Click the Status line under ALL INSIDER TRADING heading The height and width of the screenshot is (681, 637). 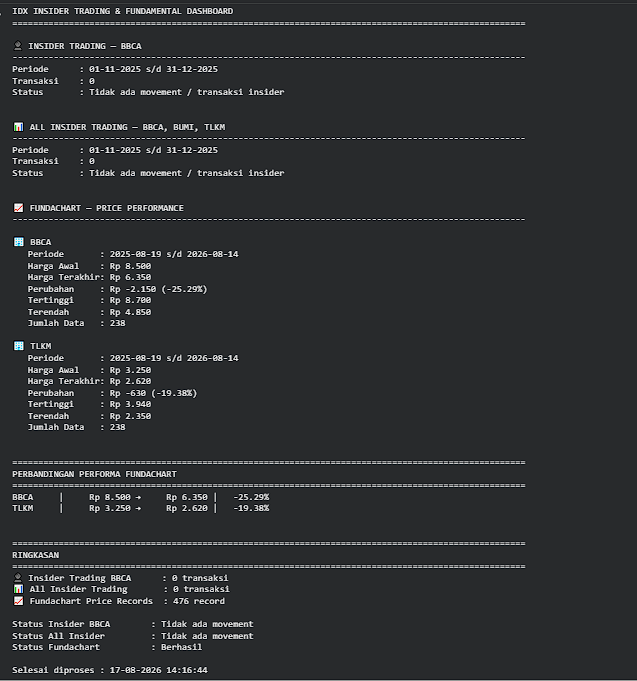[x=148, y=173]
